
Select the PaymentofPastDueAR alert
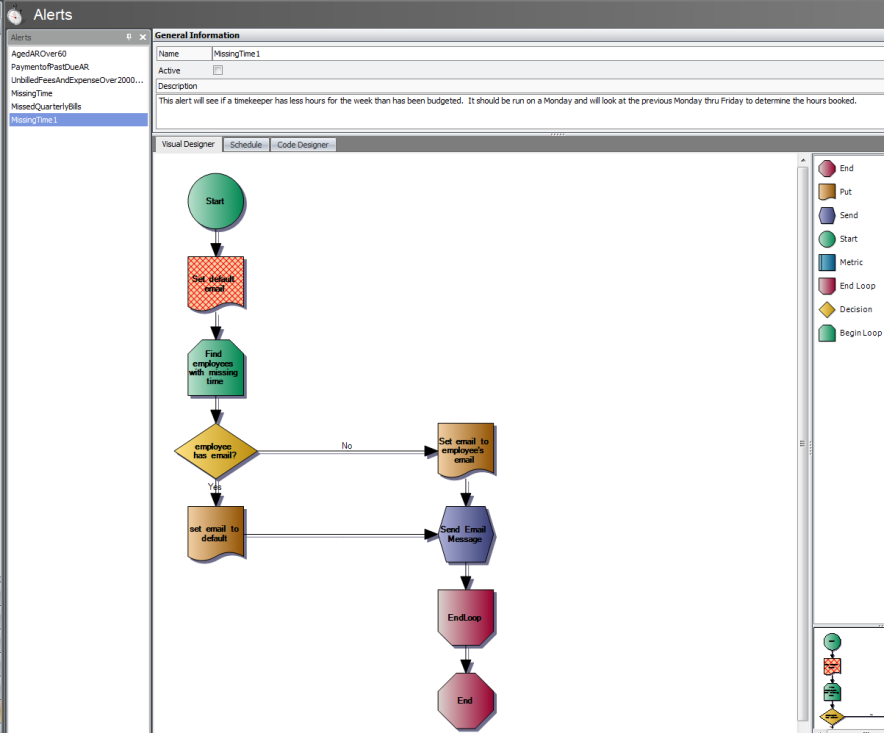pos(50,67)
